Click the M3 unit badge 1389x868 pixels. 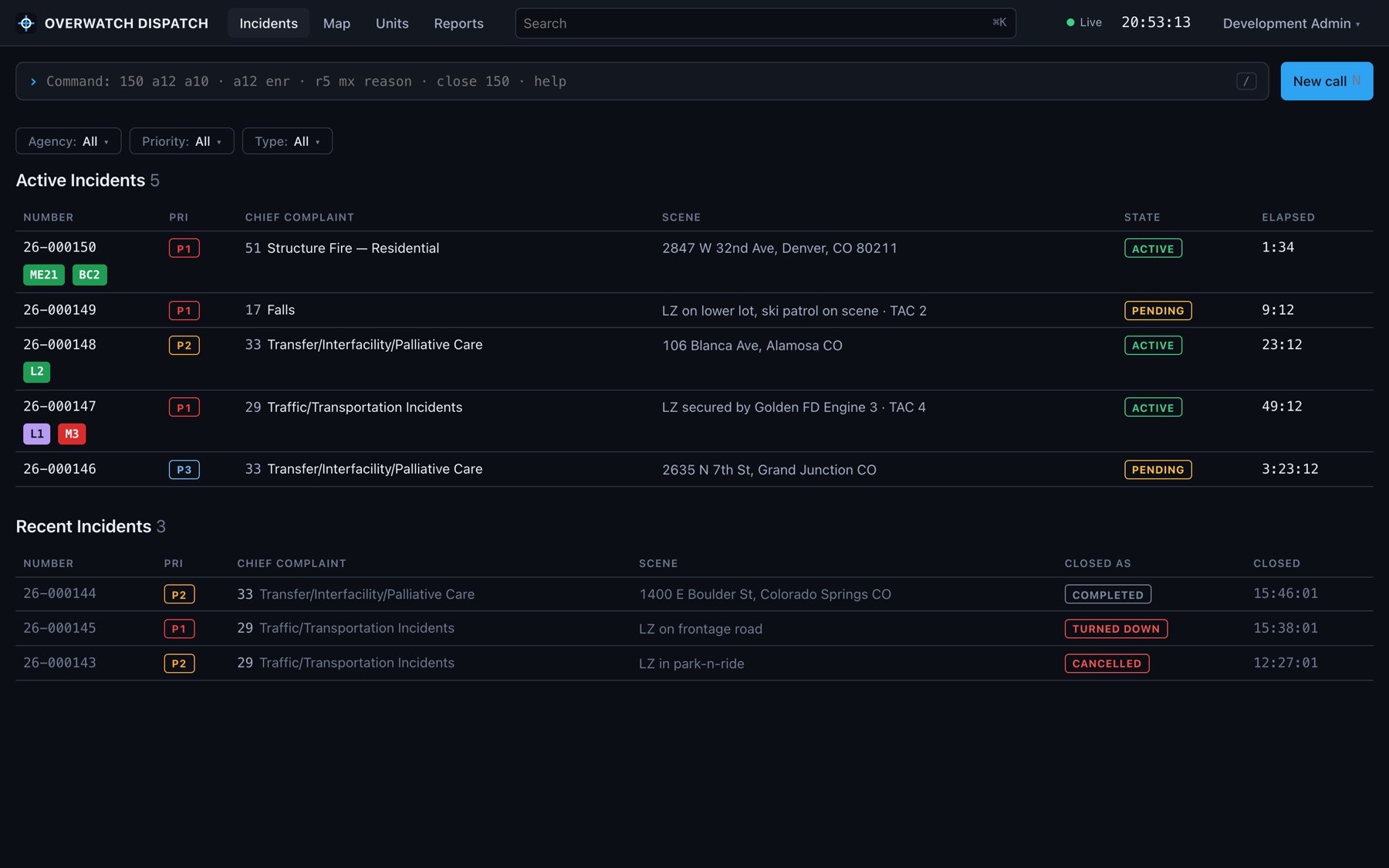click(x=72, y=434)
